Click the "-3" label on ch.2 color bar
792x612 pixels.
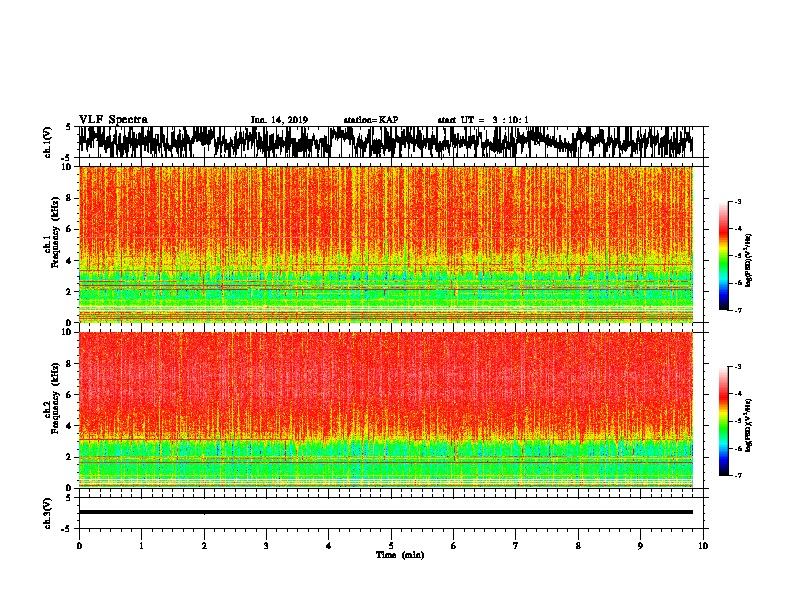737,367
